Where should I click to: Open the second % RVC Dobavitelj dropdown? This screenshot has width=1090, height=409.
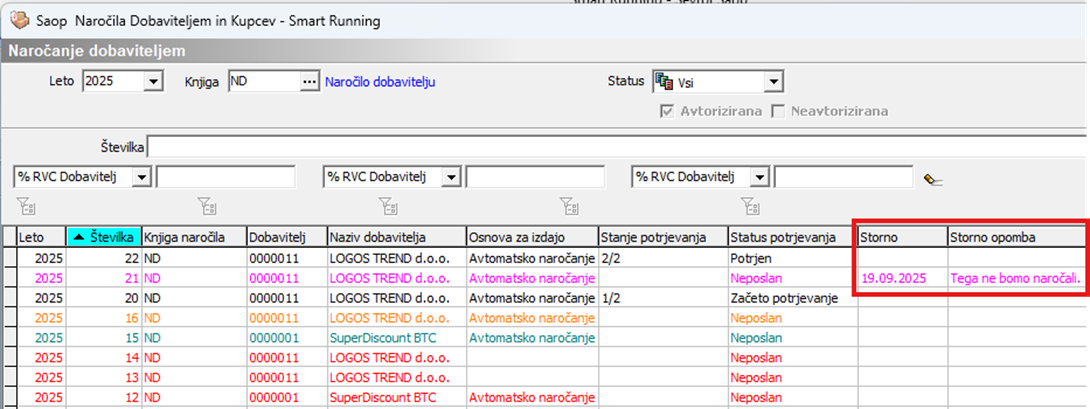click(x=451, y=177)
